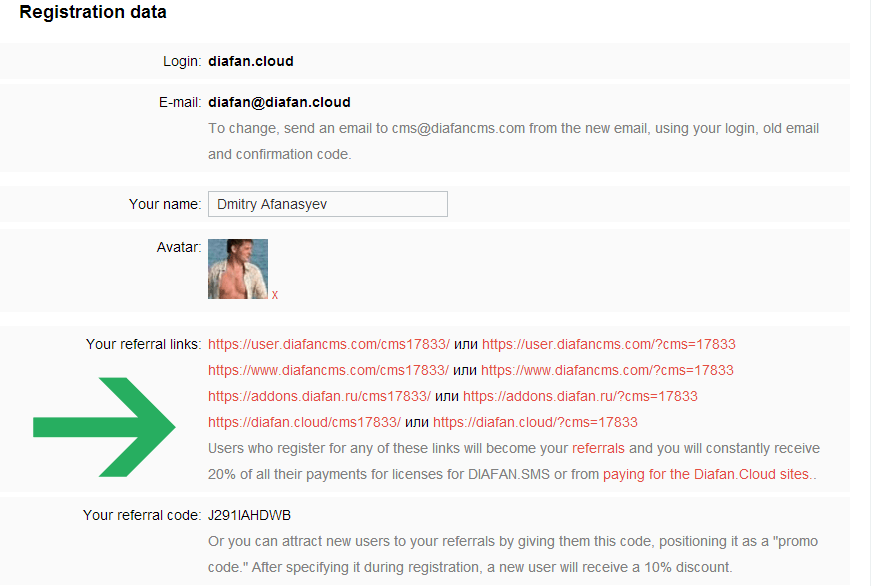Open the addons.diafan.ru/?cms=17833 referral link
Viewport: 871px width, 586px height.
[x=580, y=397]
